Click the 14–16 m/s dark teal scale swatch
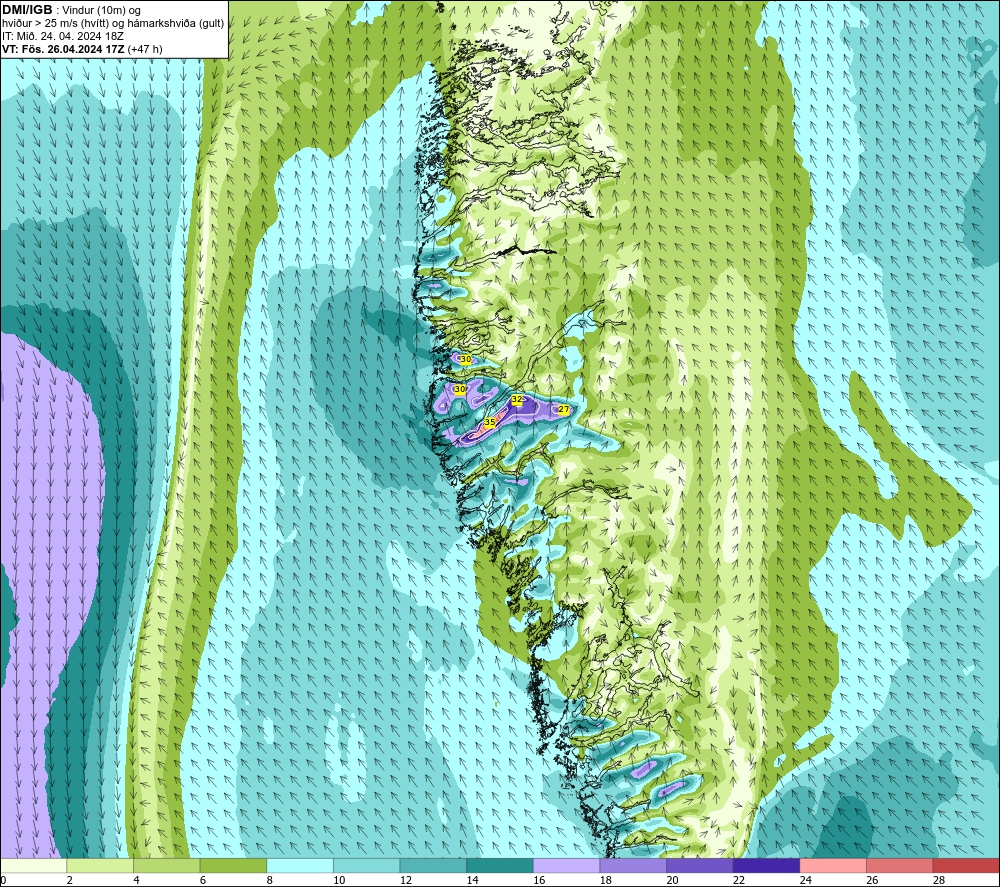 coord(499,866)
